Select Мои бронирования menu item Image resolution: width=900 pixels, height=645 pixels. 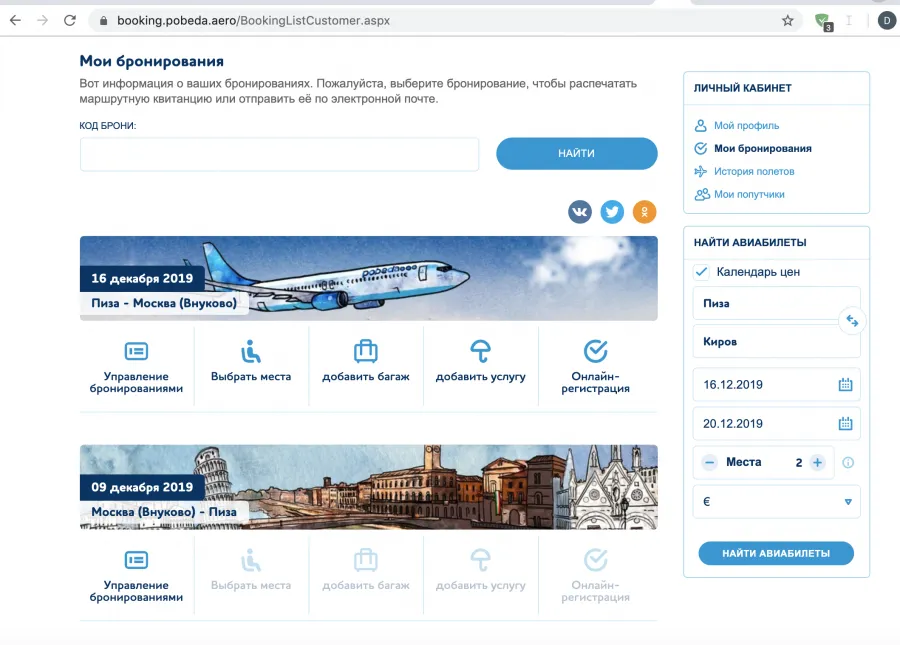tap(762, 148)
